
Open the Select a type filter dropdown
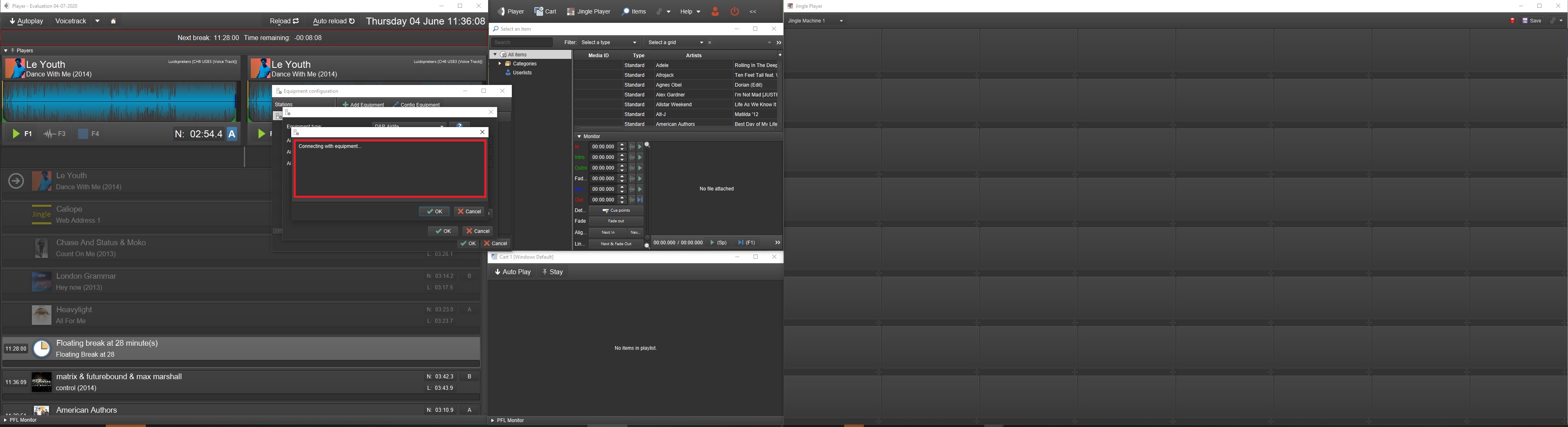pos(609,42)
